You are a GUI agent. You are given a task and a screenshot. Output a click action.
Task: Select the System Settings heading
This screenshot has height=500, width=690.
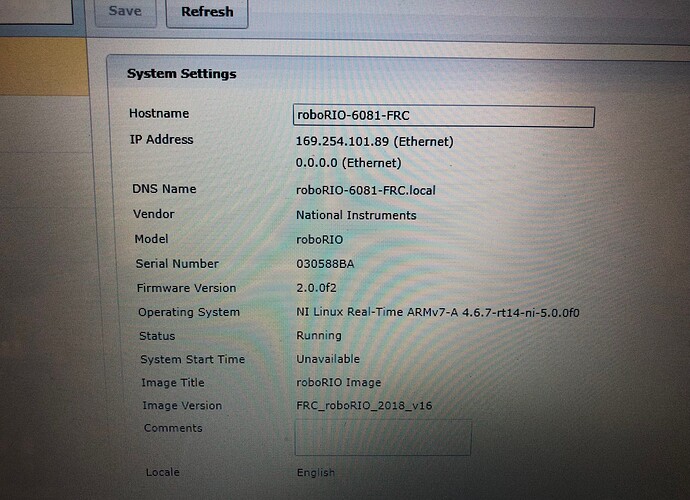[182, 74]
